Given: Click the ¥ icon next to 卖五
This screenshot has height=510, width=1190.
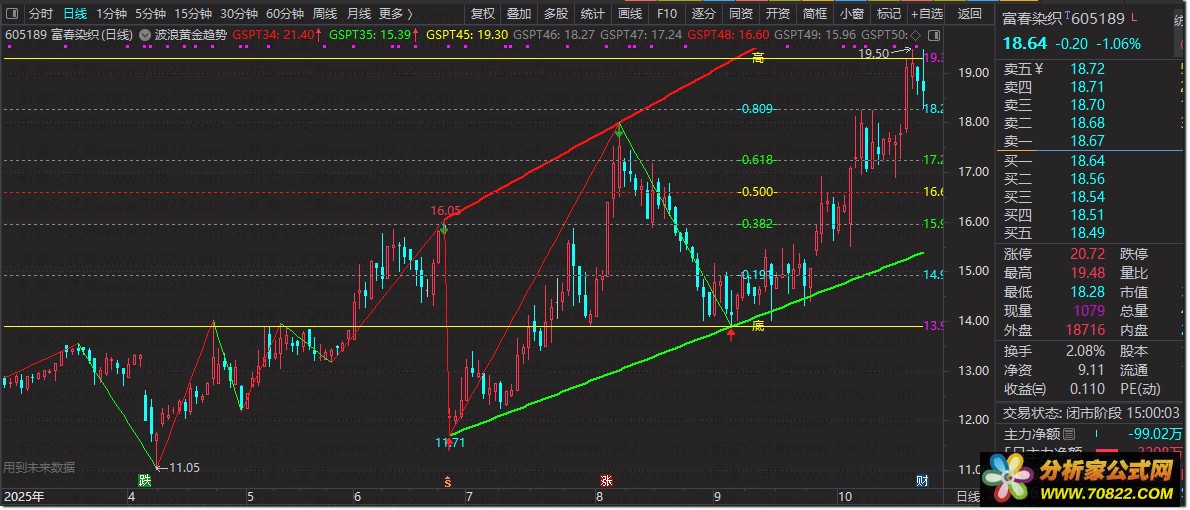Looking at the screenshot, I should (x=1040, y=68).
